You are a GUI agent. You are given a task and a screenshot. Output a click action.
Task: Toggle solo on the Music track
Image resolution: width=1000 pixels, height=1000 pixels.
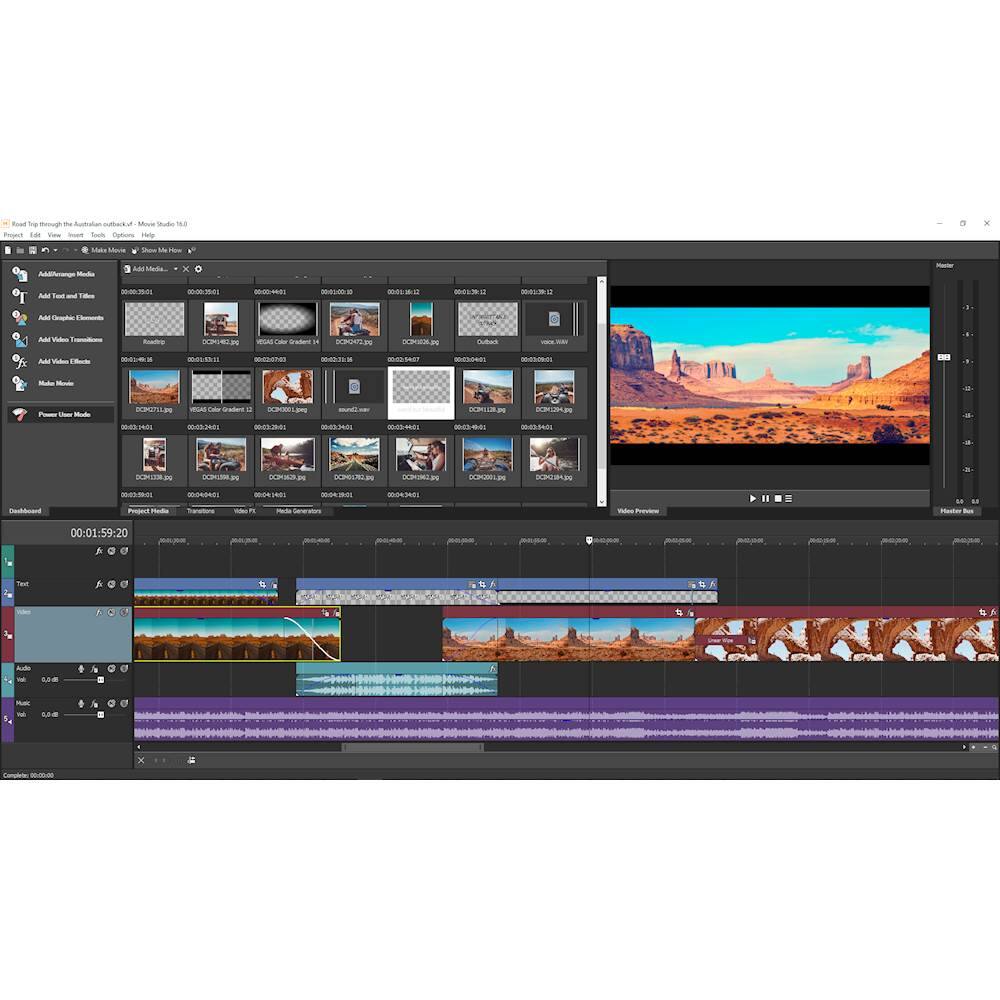[x=124, y=703]
